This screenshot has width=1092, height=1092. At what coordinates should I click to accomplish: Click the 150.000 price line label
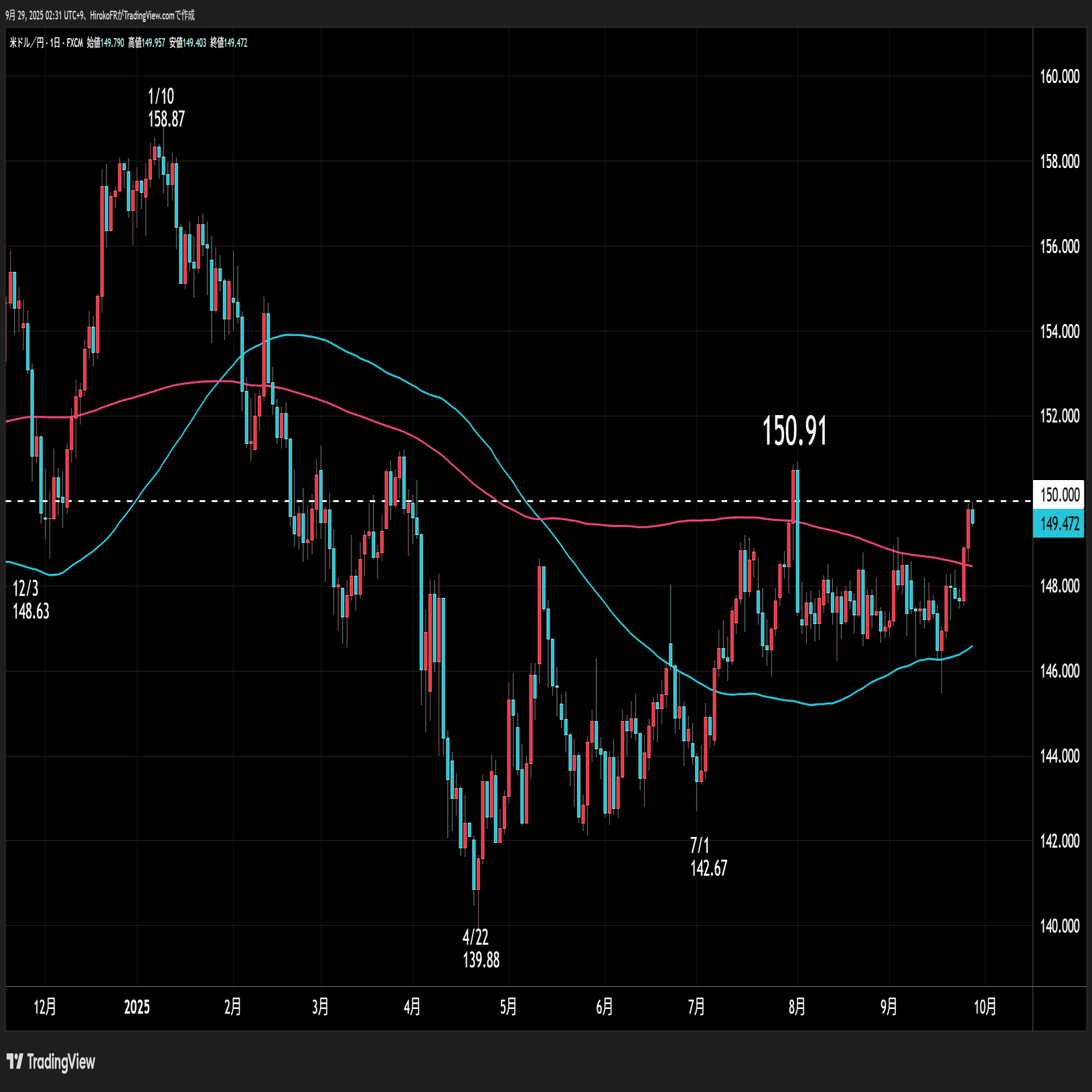coord(1060,495)
